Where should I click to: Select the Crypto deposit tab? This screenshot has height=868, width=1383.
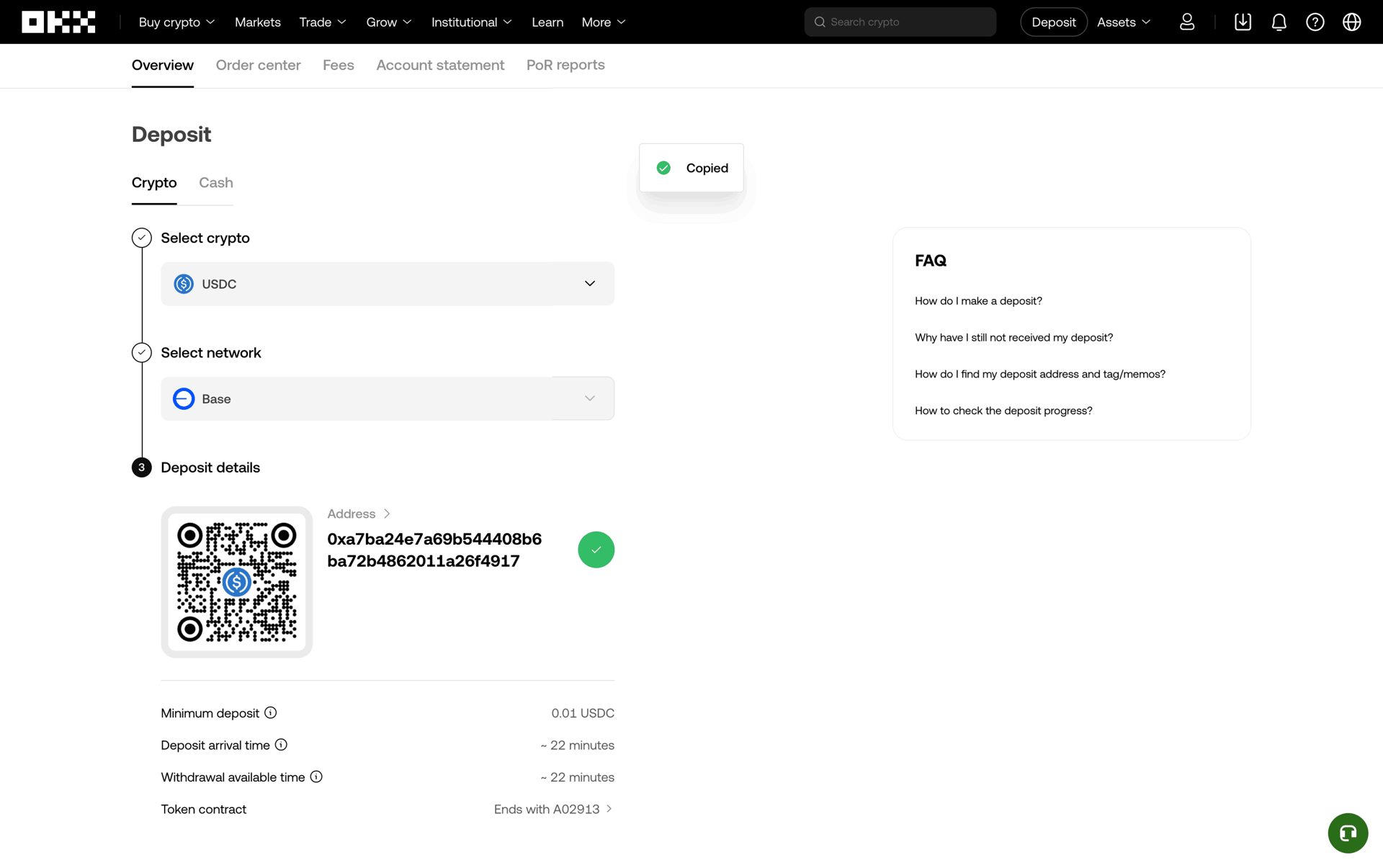pos(154,182)
